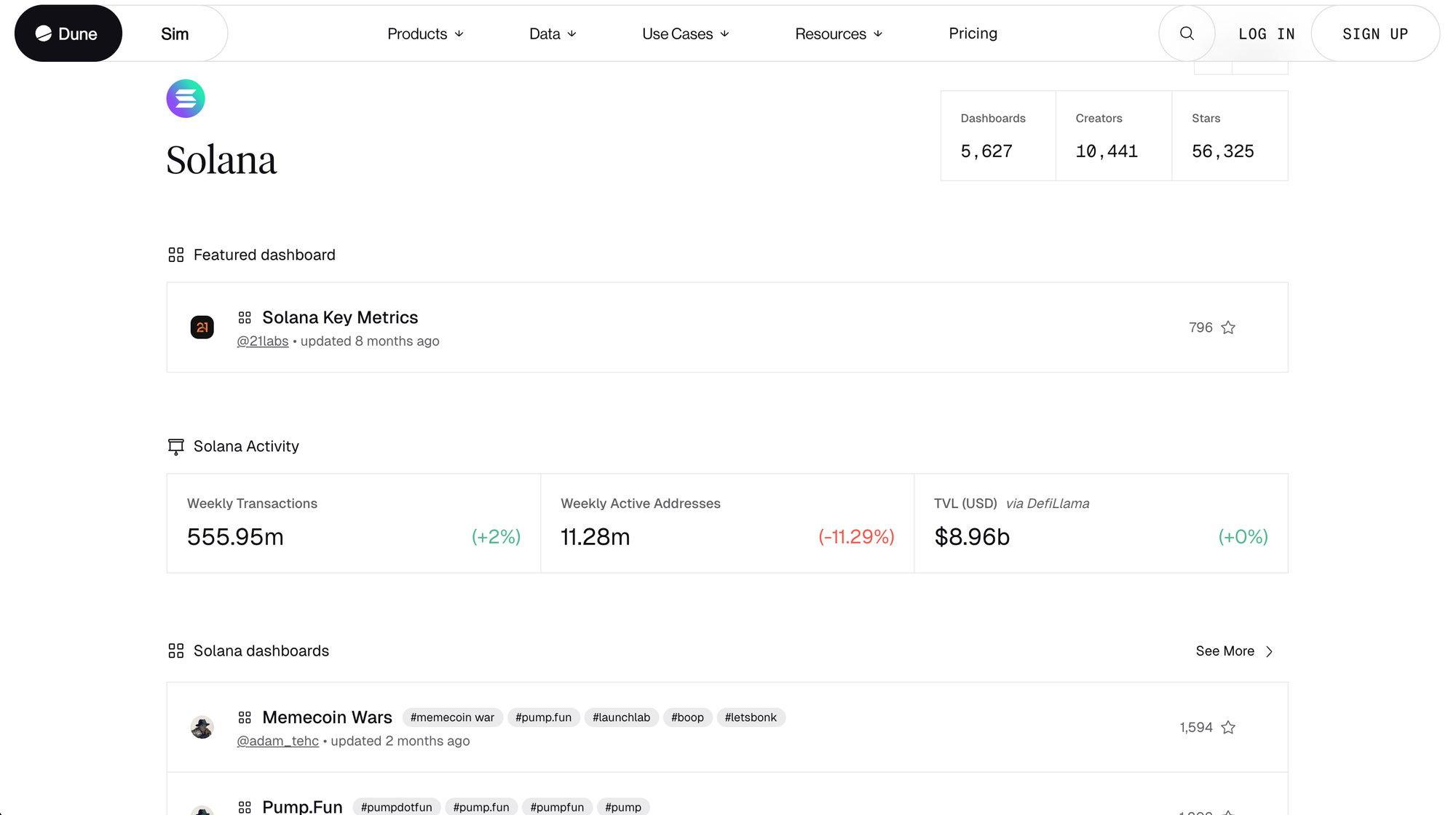Open the Use Cases dropdown

[x=685, y=33]
